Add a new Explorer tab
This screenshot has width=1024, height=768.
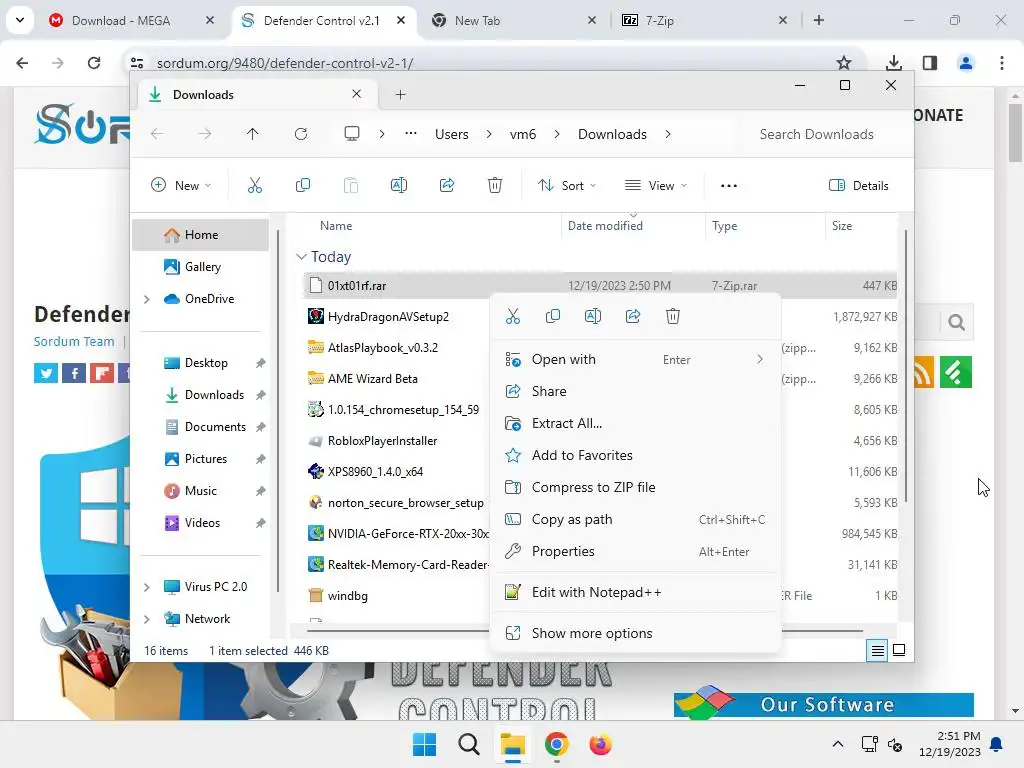[x=400, y=95]
